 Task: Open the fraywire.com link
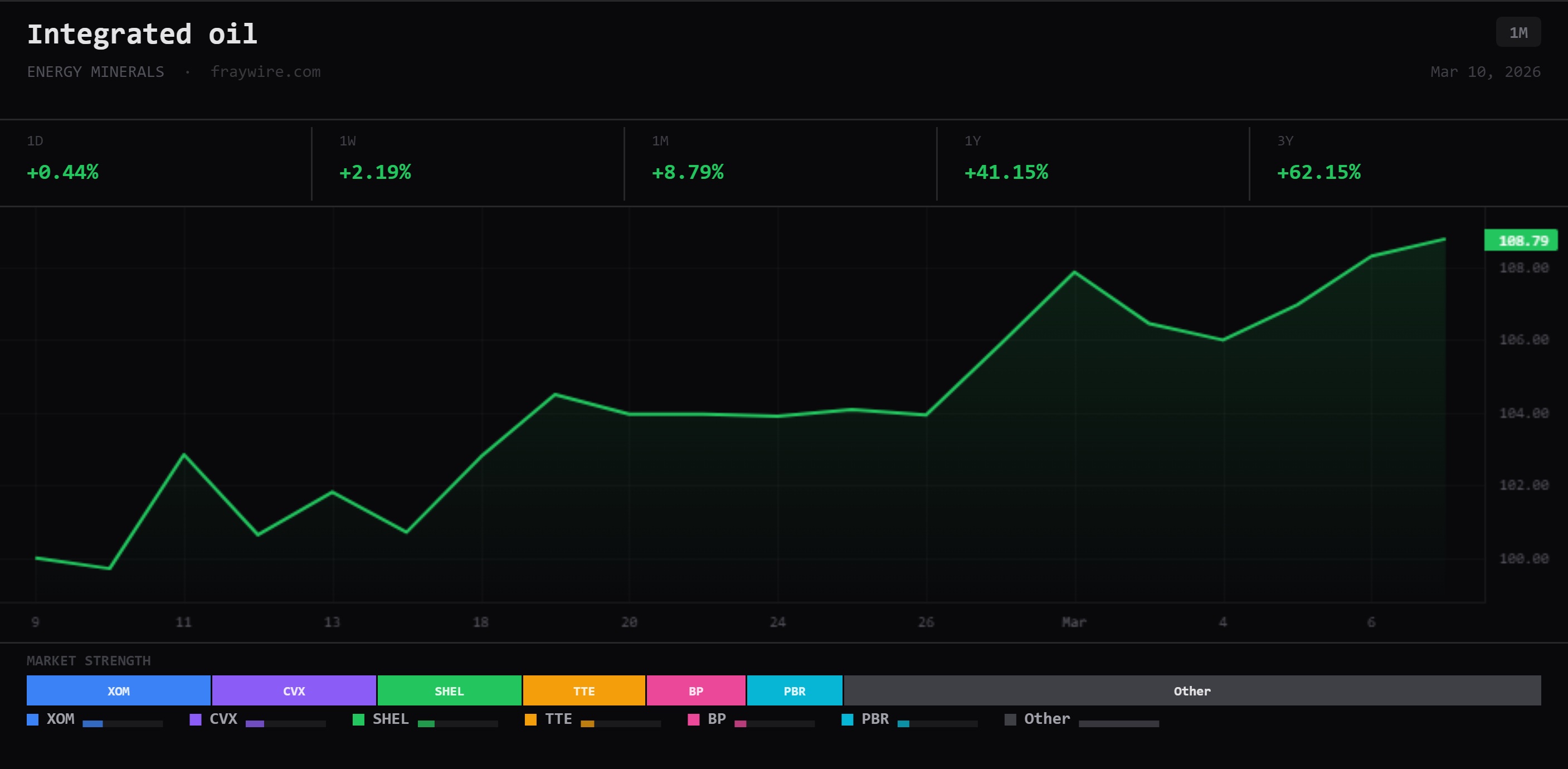[x=265, y=72]
